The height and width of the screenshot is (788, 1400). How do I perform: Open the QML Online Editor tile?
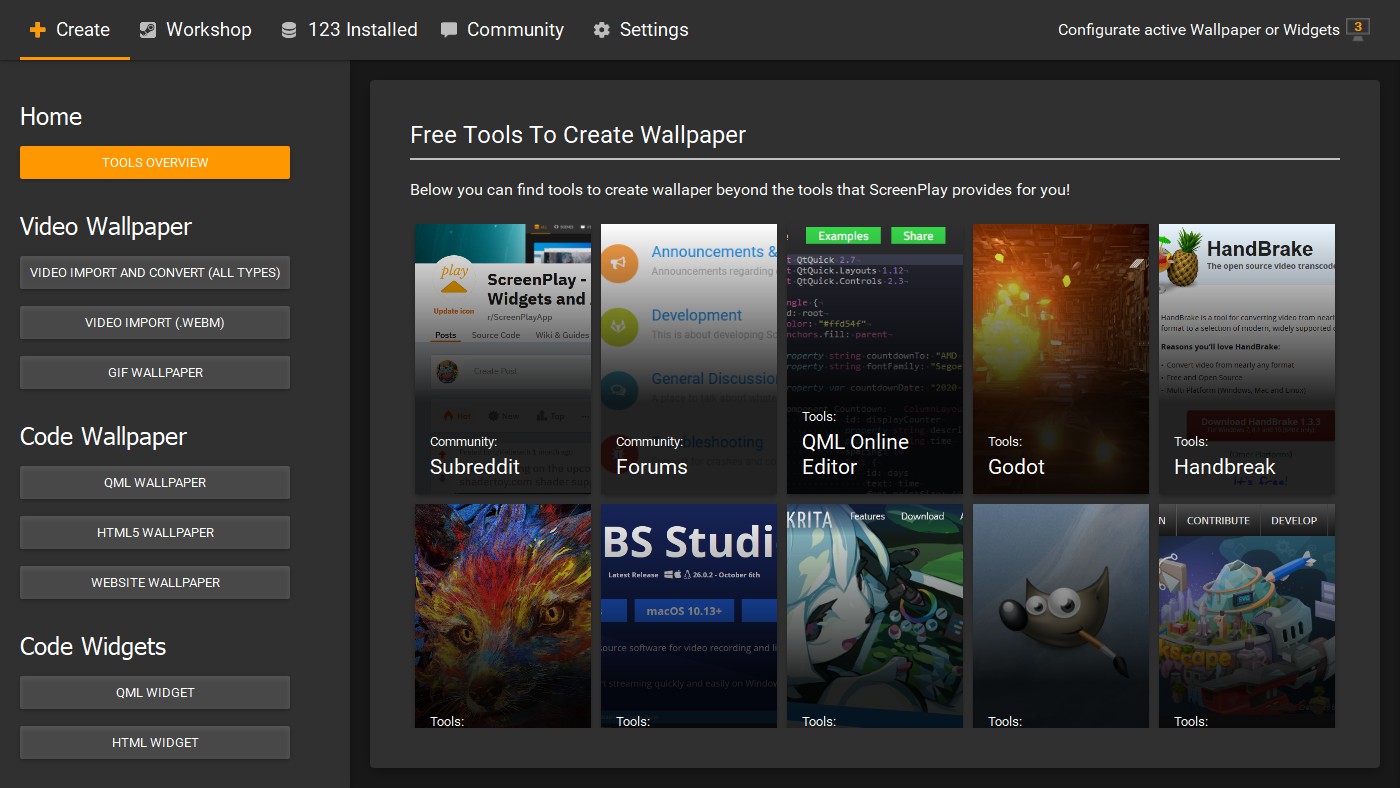(875, 359)
